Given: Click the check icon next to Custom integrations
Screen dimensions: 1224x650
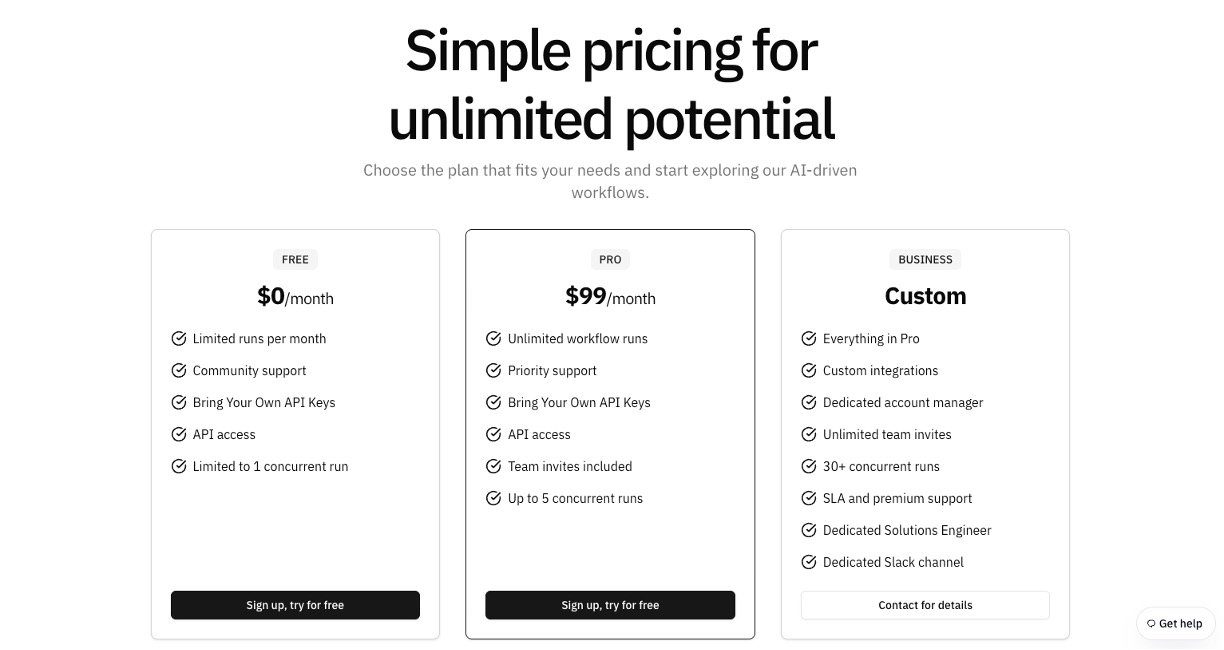Looking at the screenshot, I should (x=809, y=371).
